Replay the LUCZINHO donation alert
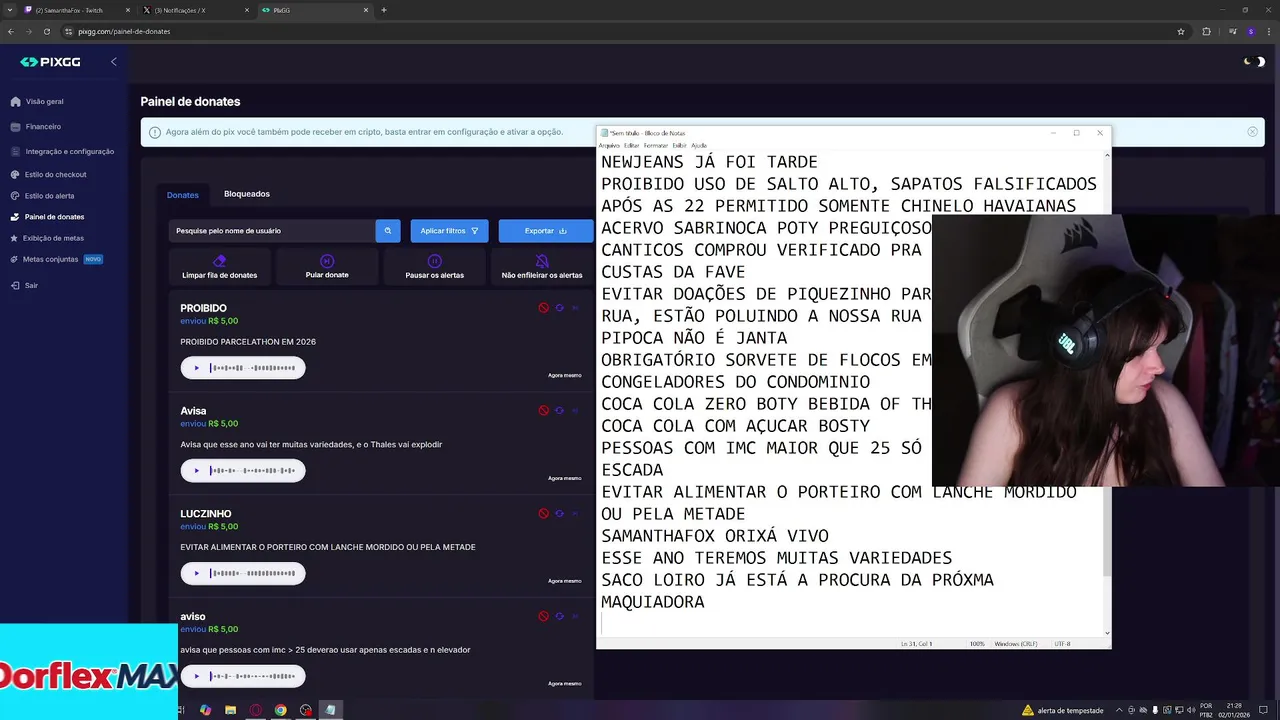The height and width of the screenshot is (720, 1280). pos(559,514)
